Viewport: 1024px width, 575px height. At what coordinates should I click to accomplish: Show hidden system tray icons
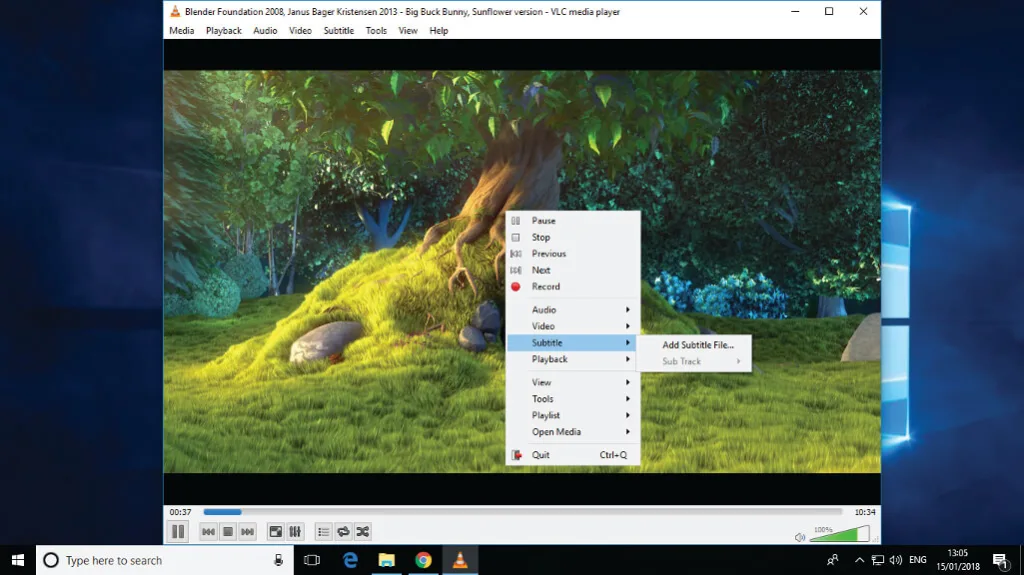click(859, 560)
